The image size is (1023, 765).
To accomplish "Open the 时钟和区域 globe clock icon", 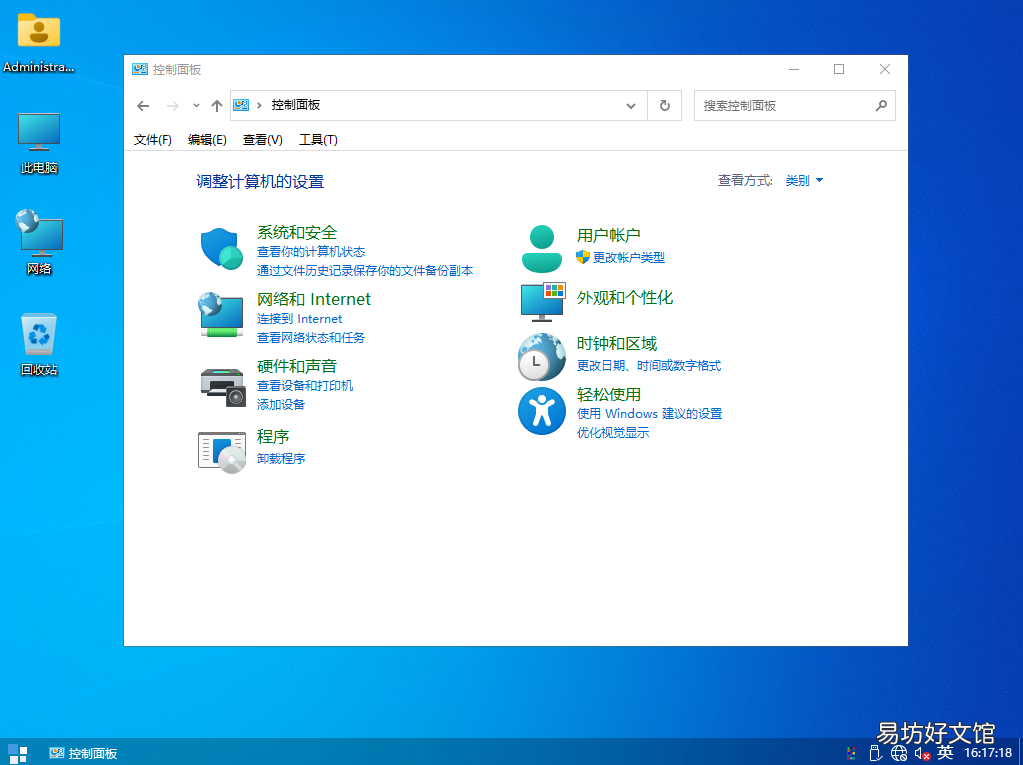I will coord(542,357).
